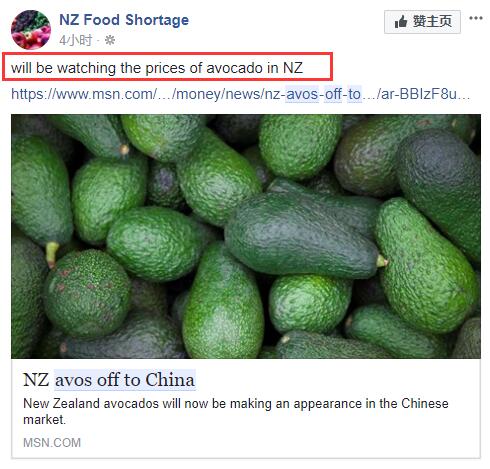The width and height of the screenshot is (490, 469).
Task: Click the 4小时 post timestamp
Action: pos(76,40)
